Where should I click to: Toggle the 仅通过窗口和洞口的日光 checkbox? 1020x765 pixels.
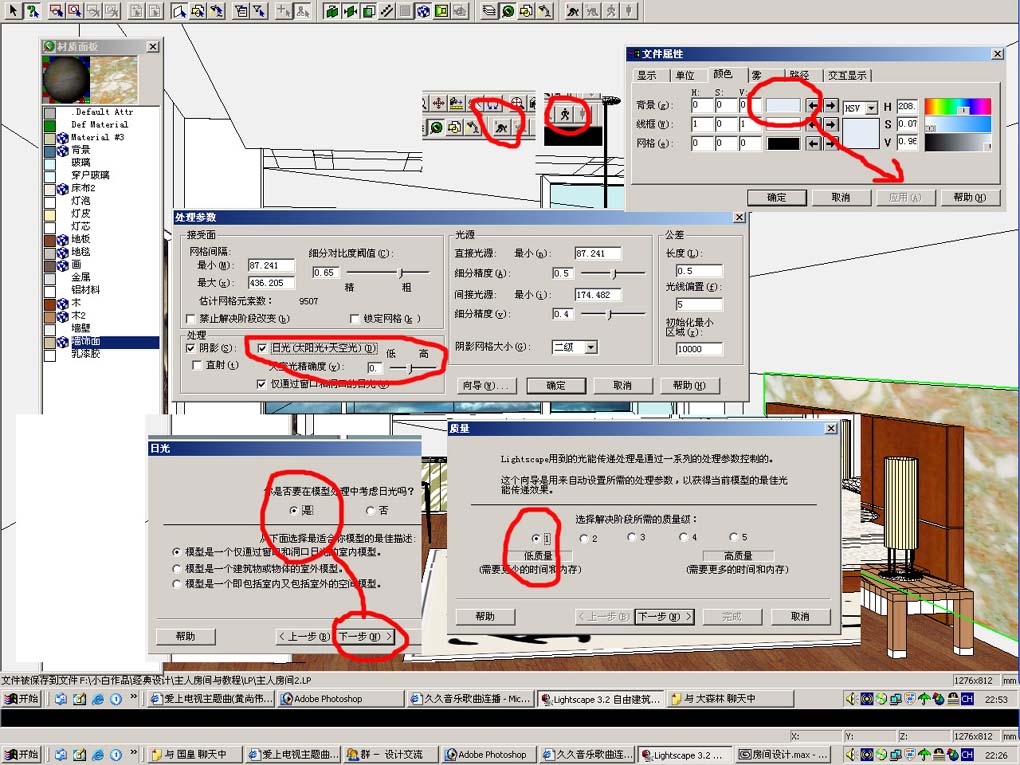point(262,384)
